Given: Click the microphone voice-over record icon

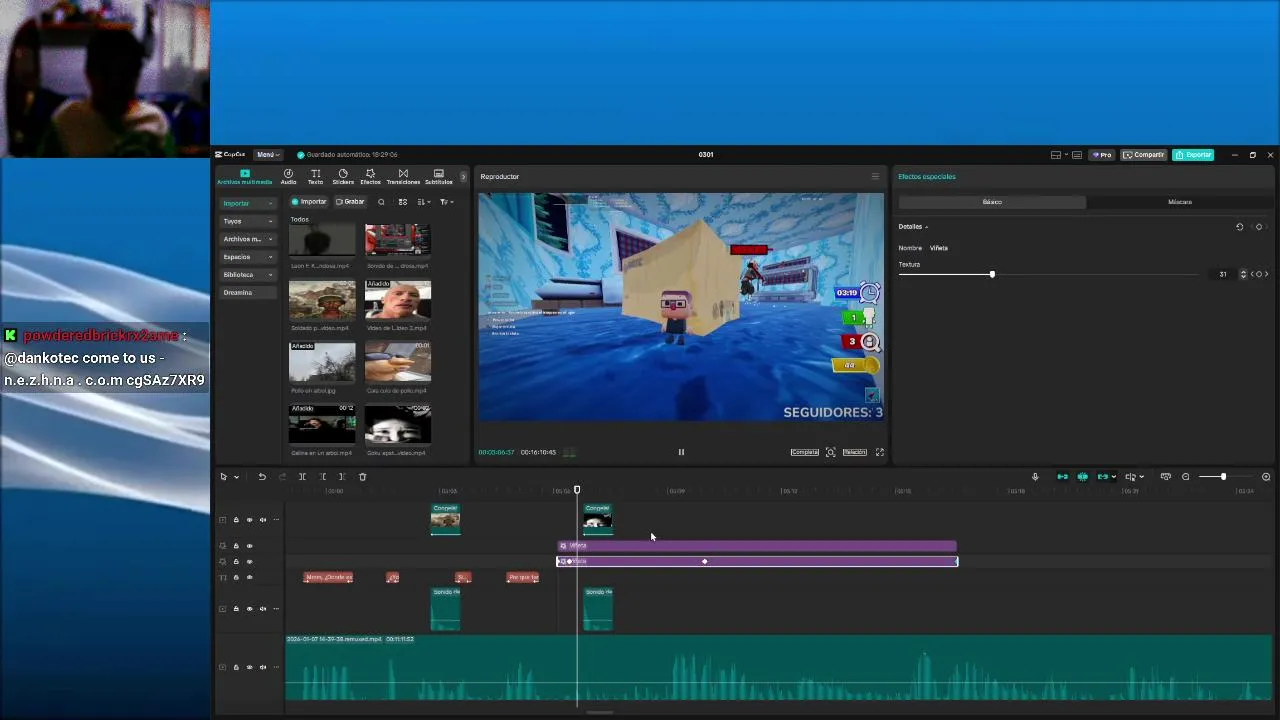Looking at the screenshot, I should click(x=1035, y=477).
